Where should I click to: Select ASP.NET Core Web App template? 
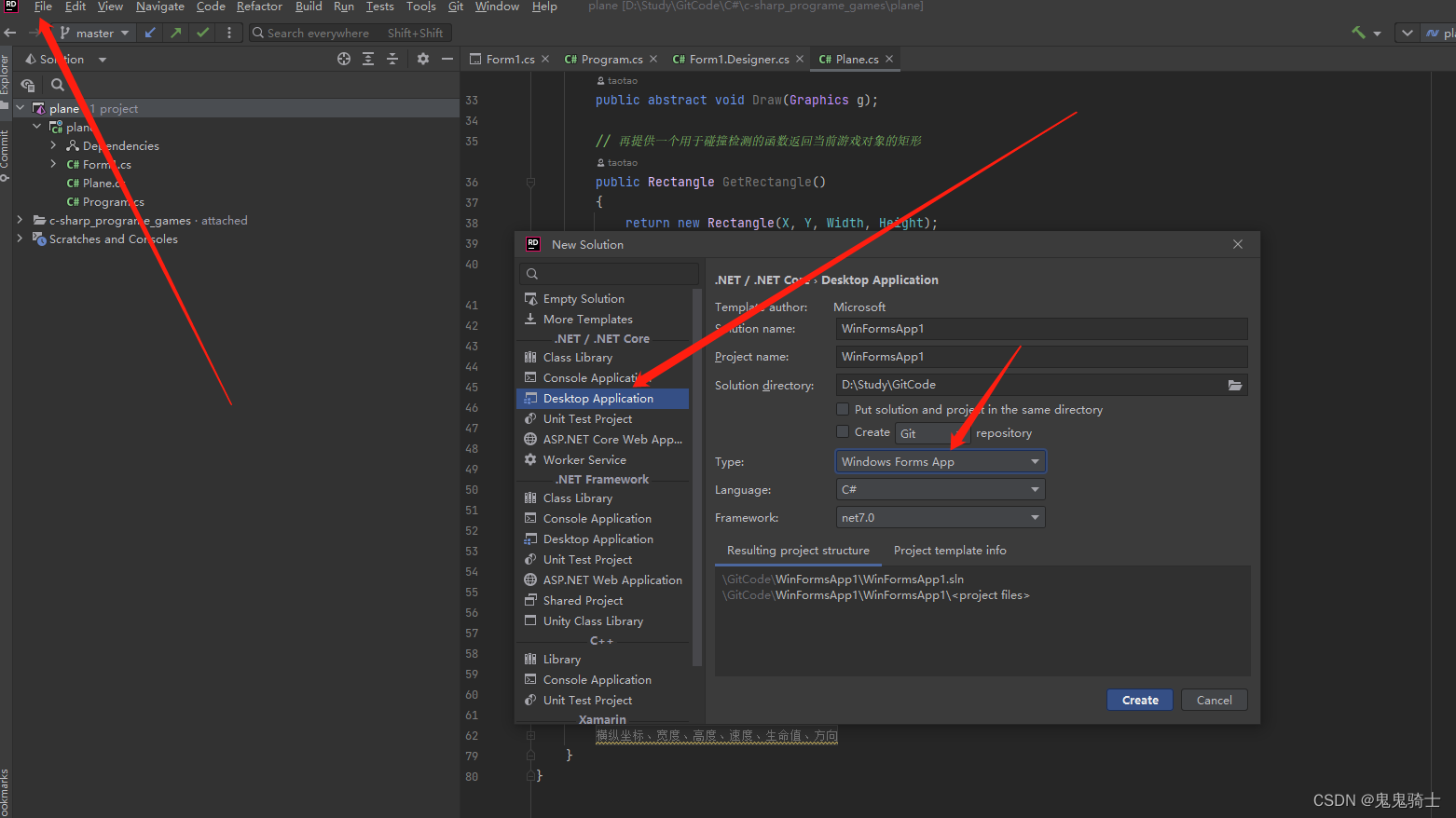tap(603, 439)
